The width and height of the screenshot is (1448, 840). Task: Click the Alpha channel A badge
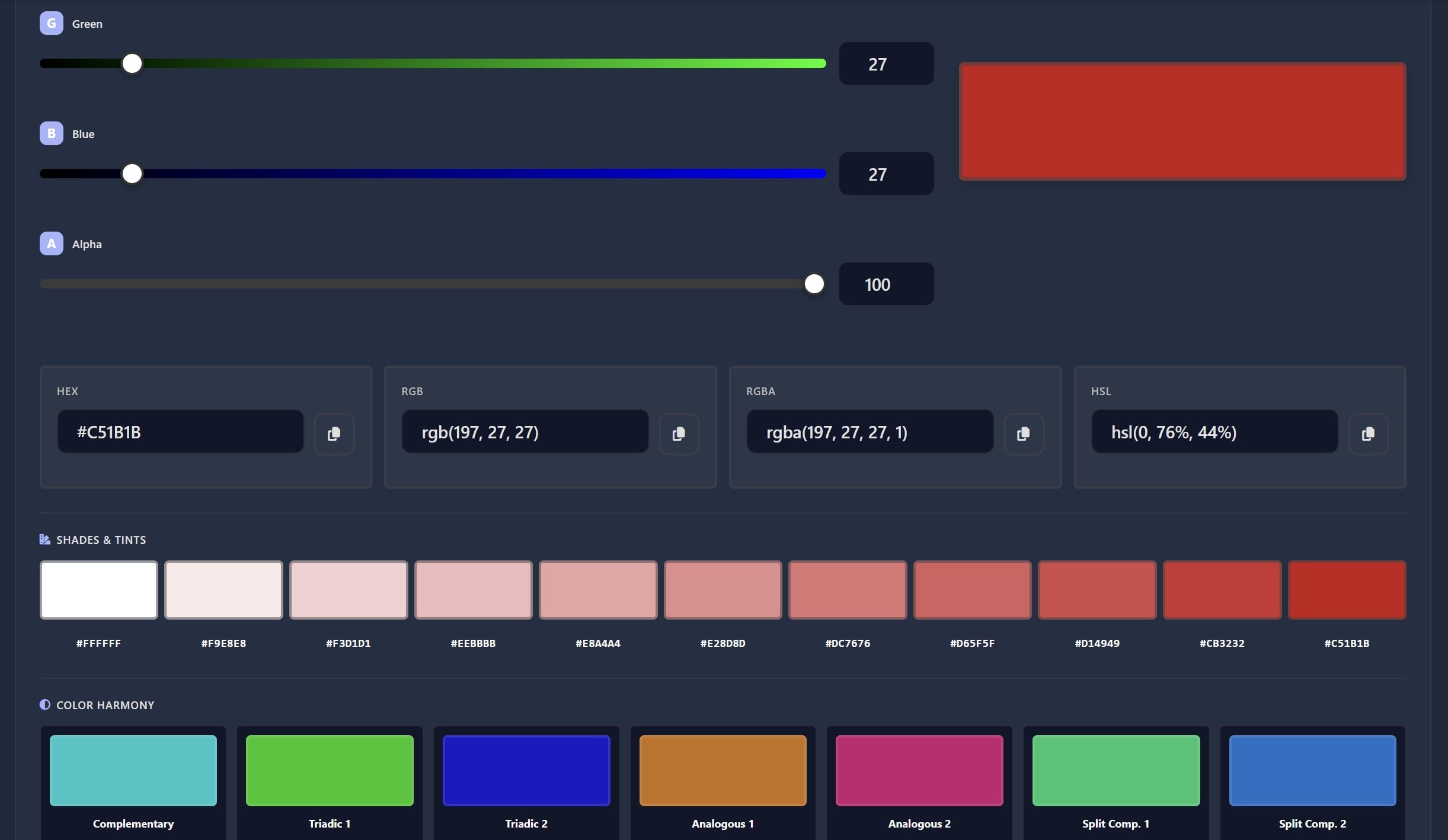(x=51, y=243)
